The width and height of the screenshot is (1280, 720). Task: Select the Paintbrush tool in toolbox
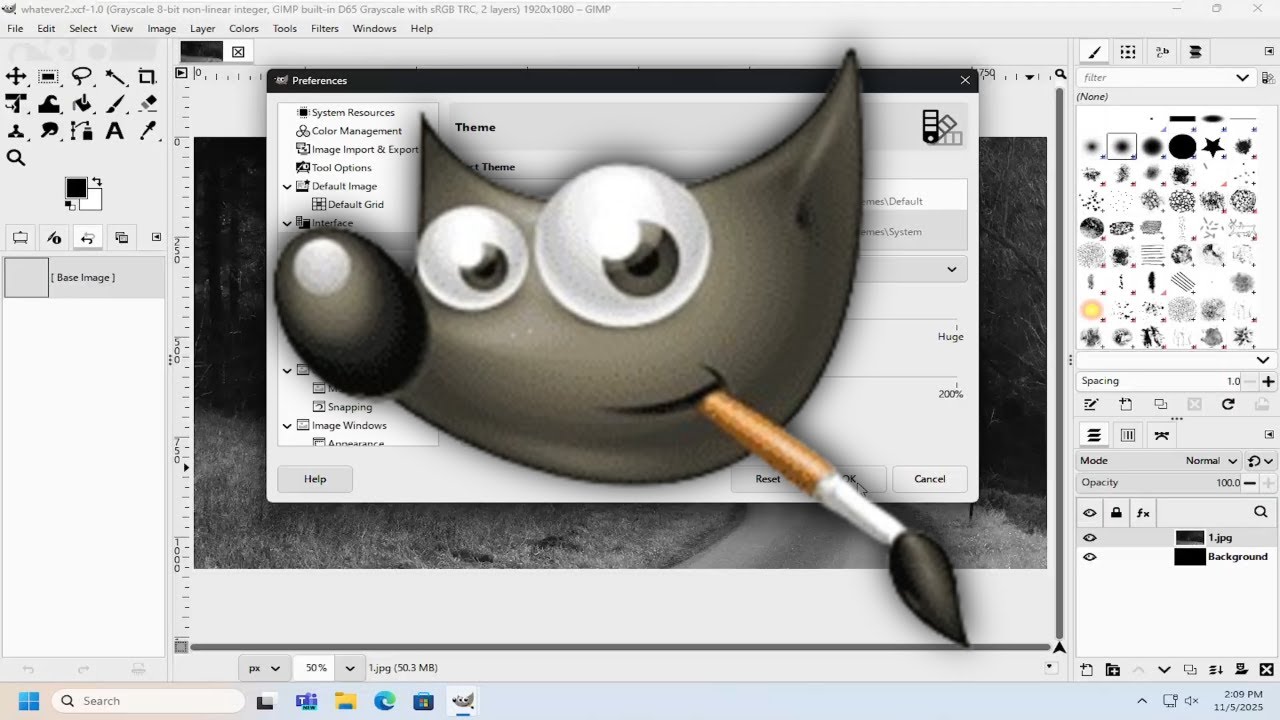point(115,104)
